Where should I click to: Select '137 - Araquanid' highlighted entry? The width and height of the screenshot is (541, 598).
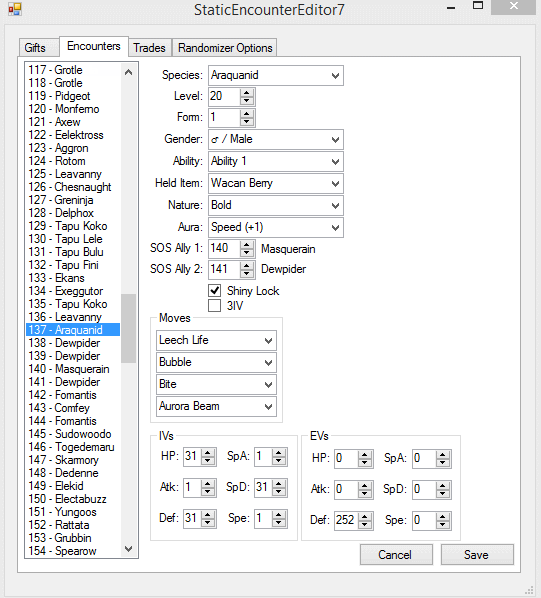(x=73, y=330)
